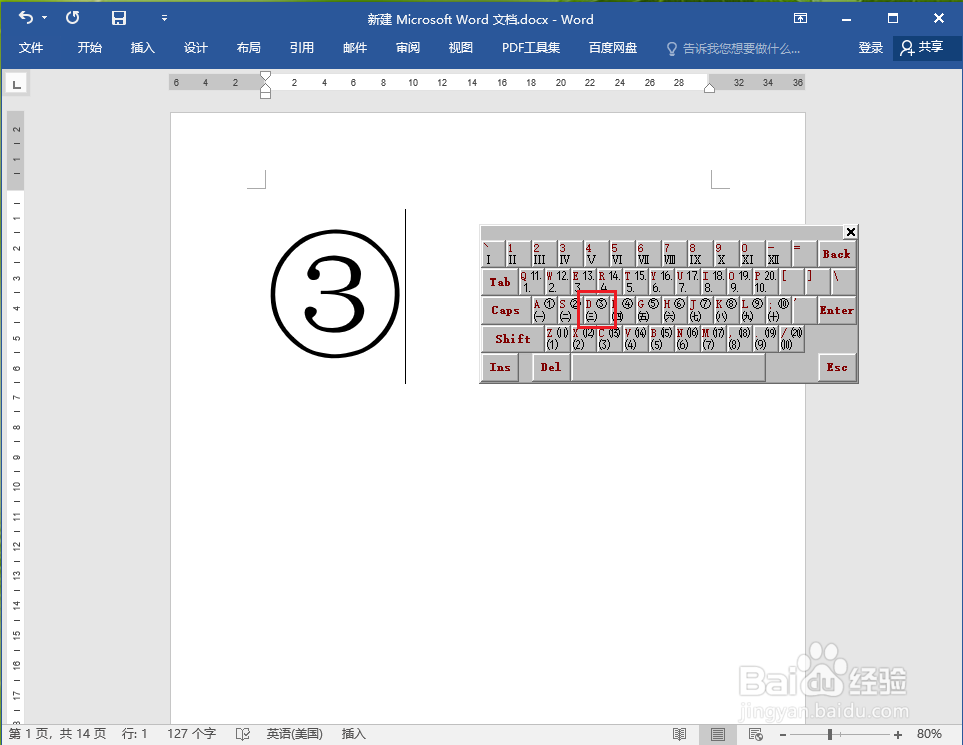Go to the 视图 tab

[x=461, y=48]
